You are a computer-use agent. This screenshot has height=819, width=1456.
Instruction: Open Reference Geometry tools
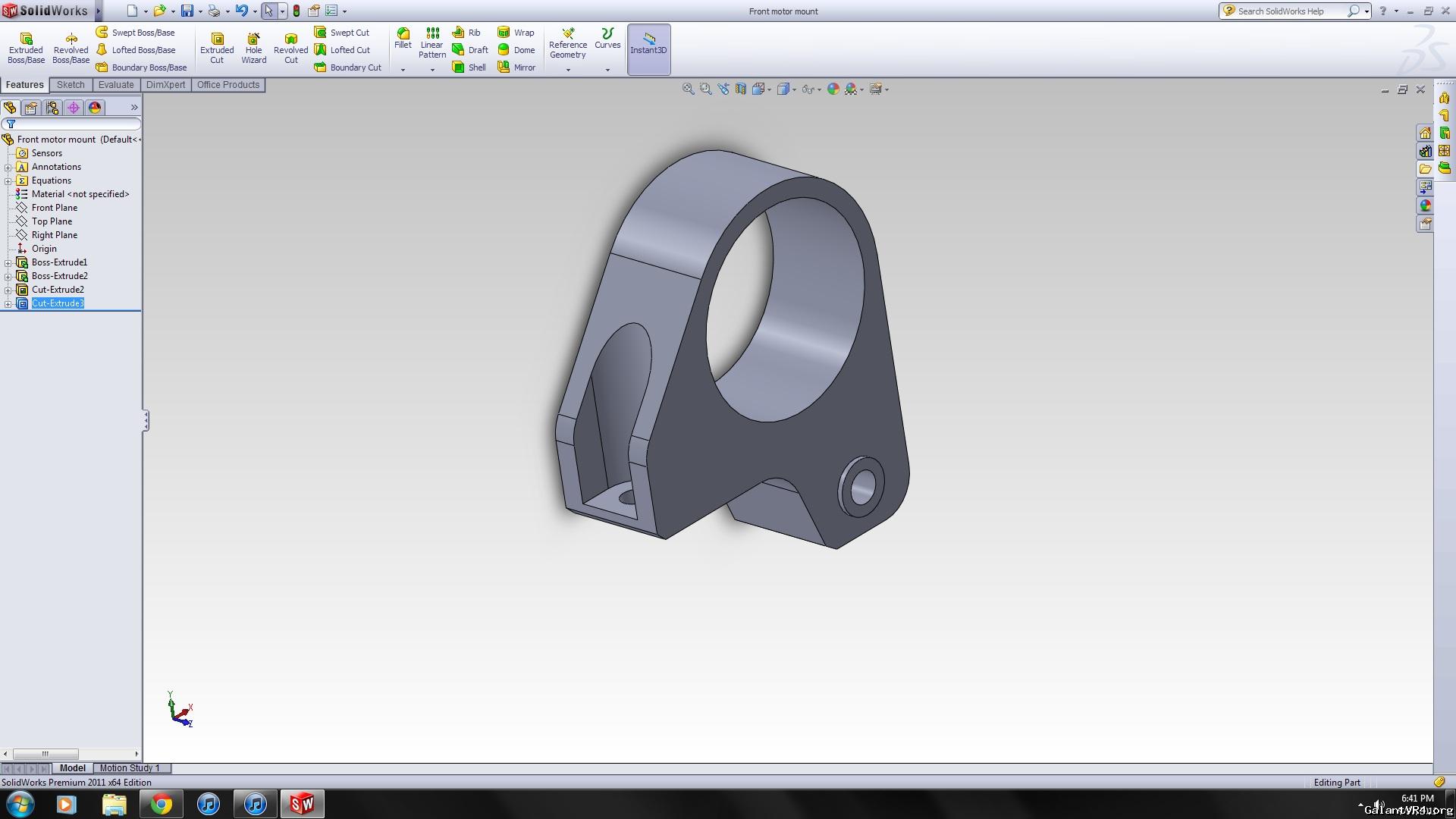pyautogui.click(x=568, y=43)
